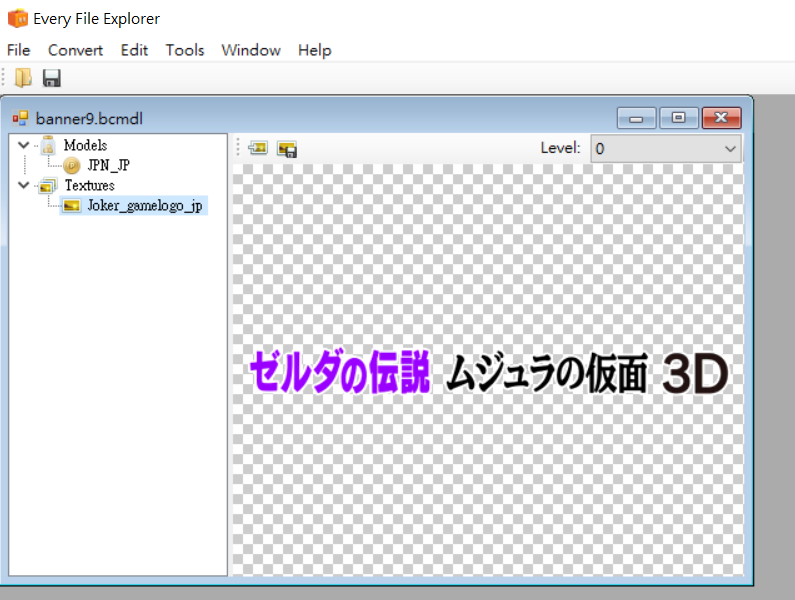The image size is (795, 600).
Task: Click the import texture icon
Action: tap(258, 148)
